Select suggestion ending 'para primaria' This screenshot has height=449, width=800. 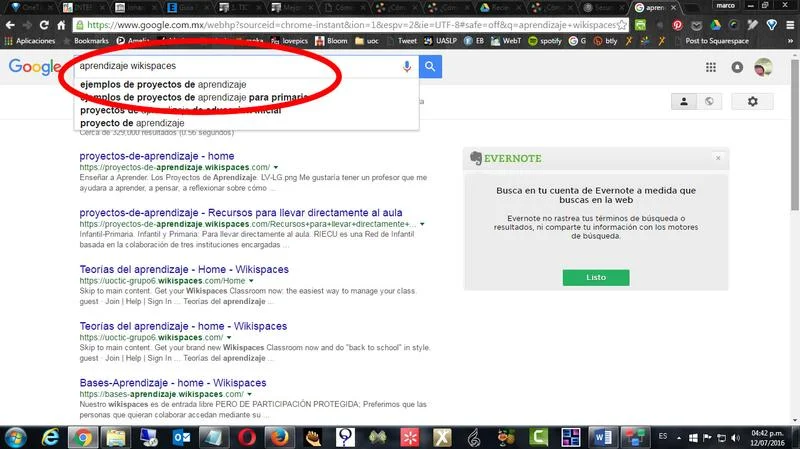pos(194,97)
